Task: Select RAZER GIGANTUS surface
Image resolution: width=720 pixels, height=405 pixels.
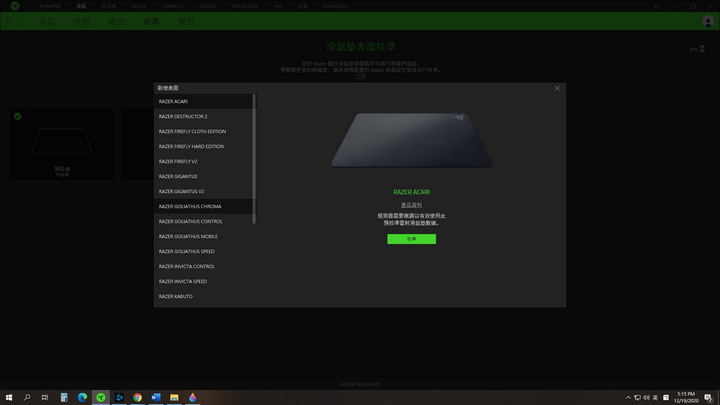Action: 203,176
